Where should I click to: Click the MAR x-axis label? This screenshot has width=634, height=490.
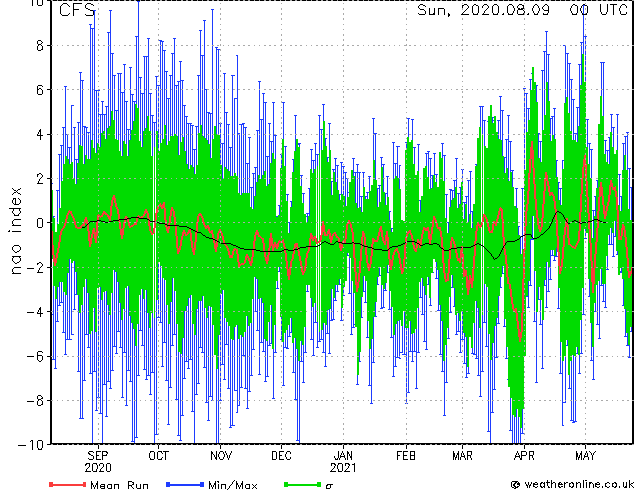tap(463, 456)
